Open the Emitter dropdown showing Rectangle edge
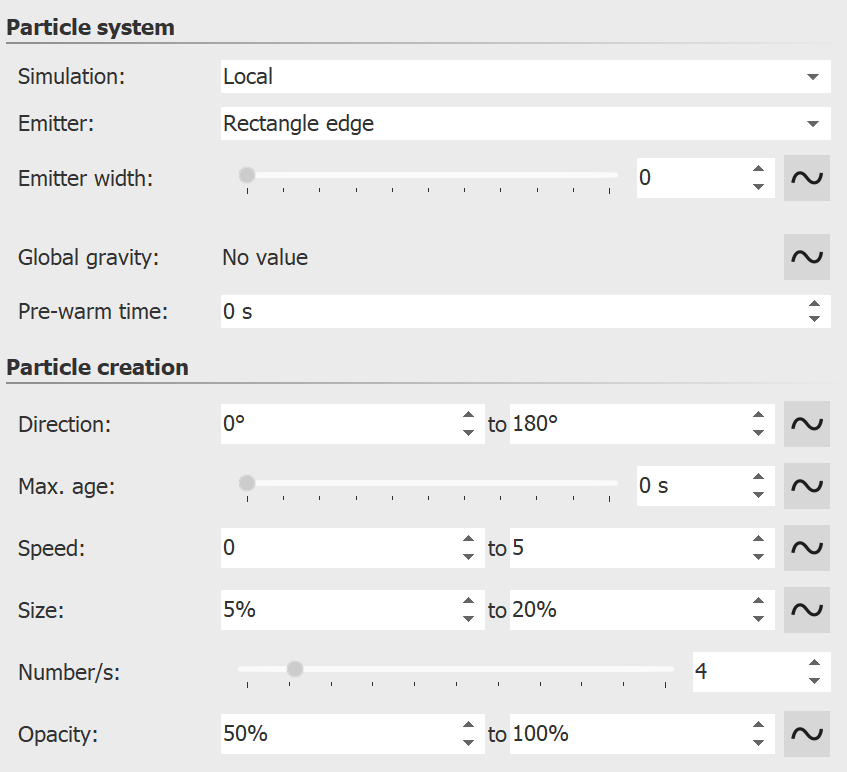The image size is (847, 772). click(x=524, y=123)
